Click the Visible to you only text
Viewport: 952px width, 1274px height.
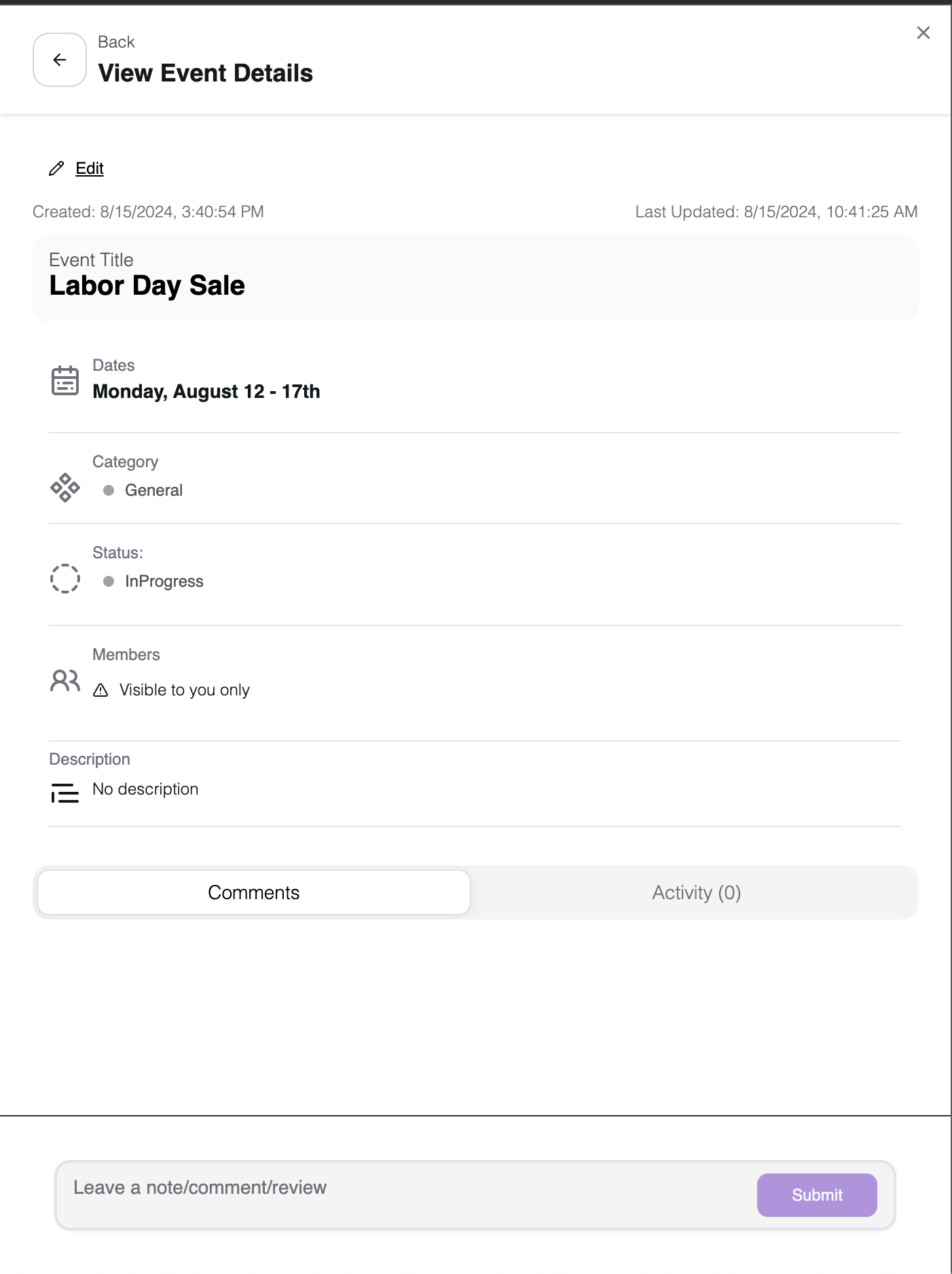point(185,690)
